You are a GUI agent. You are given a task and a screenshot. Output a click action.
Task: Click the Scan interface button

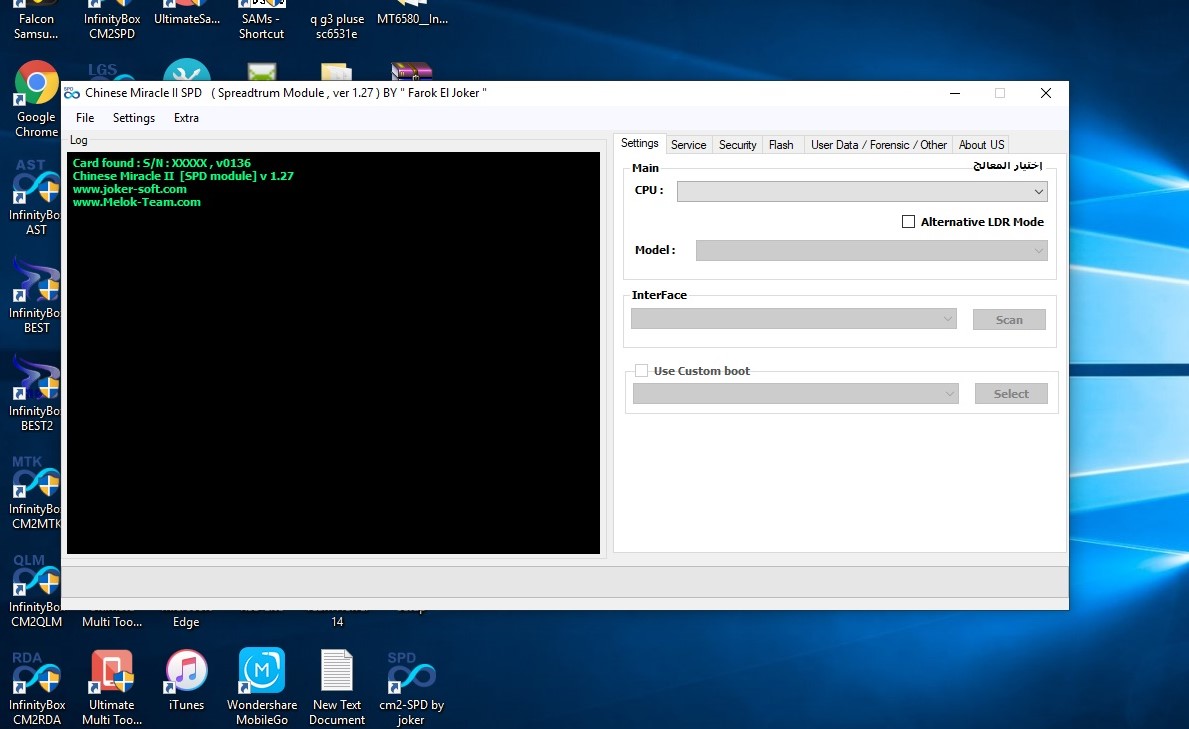pos(1009,319)
